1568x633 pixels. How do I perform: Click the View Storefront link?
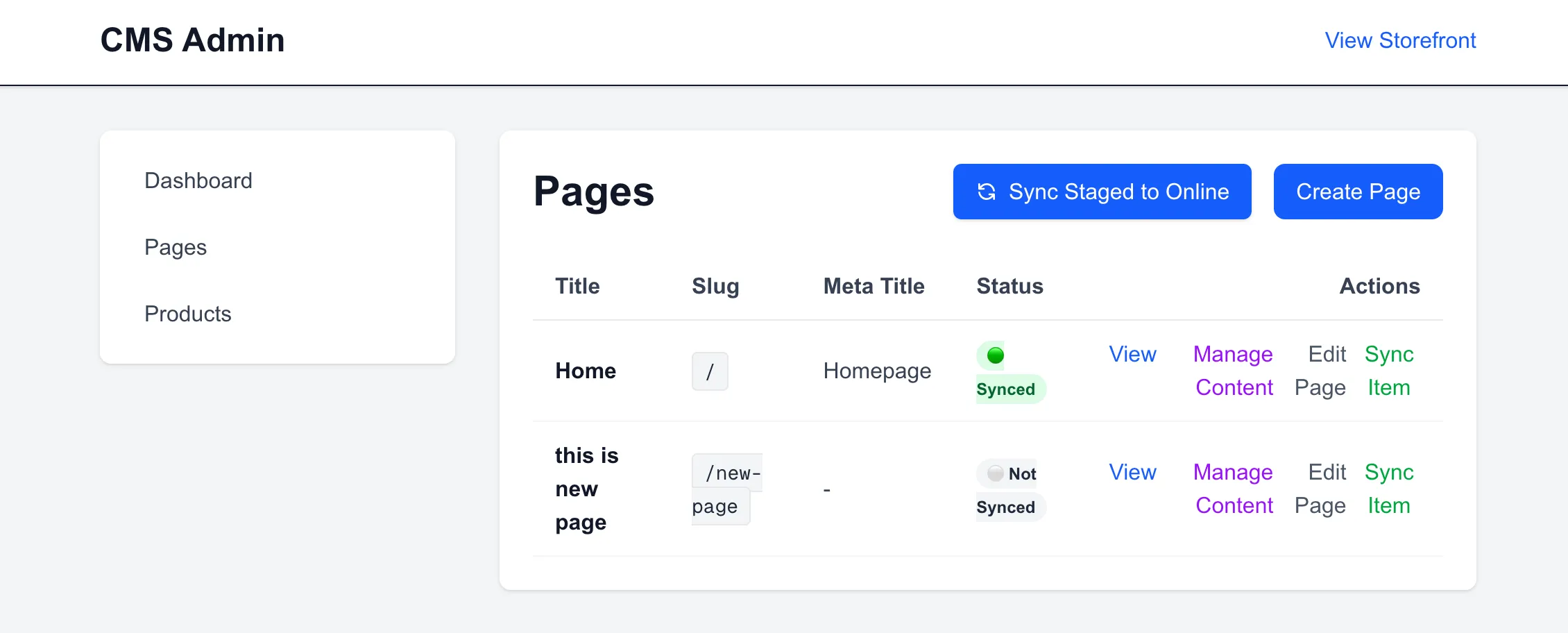click(1400, 40)
